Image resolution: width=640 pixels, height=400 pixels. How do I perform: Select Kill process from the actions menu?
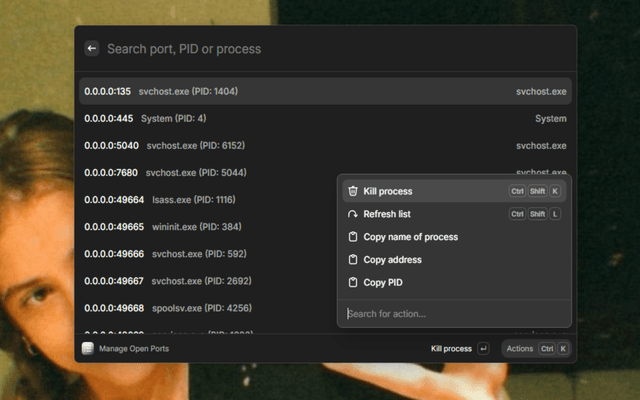click(388, 191)
